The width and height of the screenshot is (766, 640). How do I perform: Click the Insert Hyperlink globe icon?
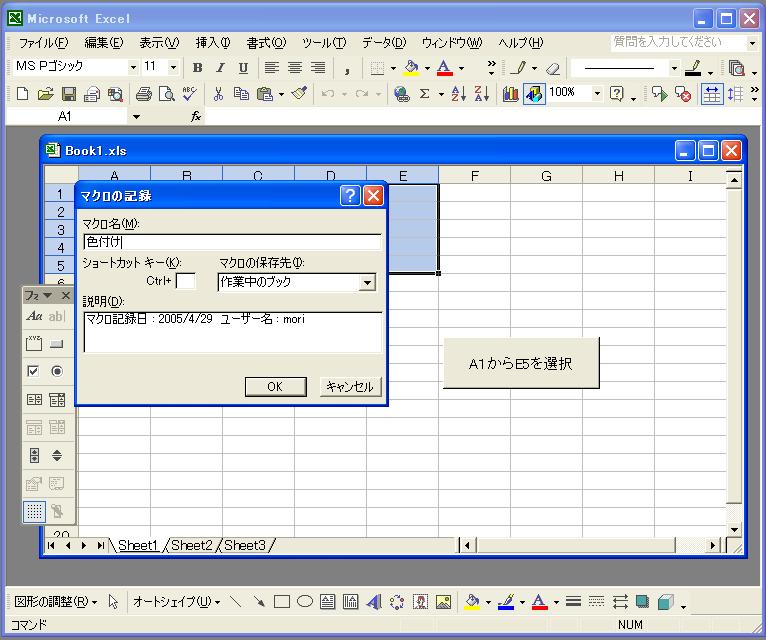coord(402,93)
